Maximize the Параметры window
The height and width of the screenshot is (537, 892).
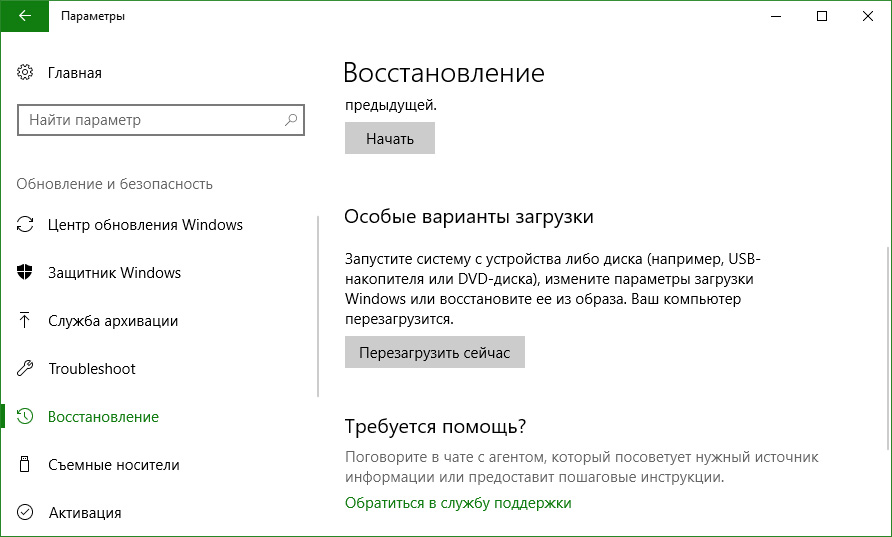pos(822,16)
